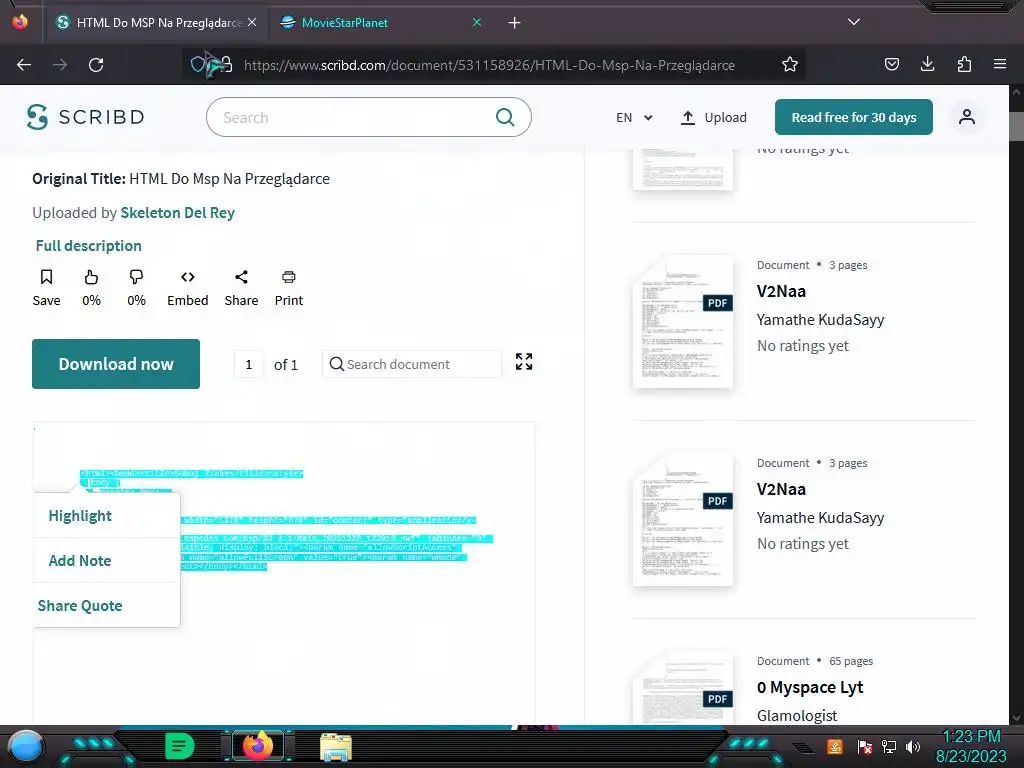Click the search magnifier in Scribd header

[505, 117]
